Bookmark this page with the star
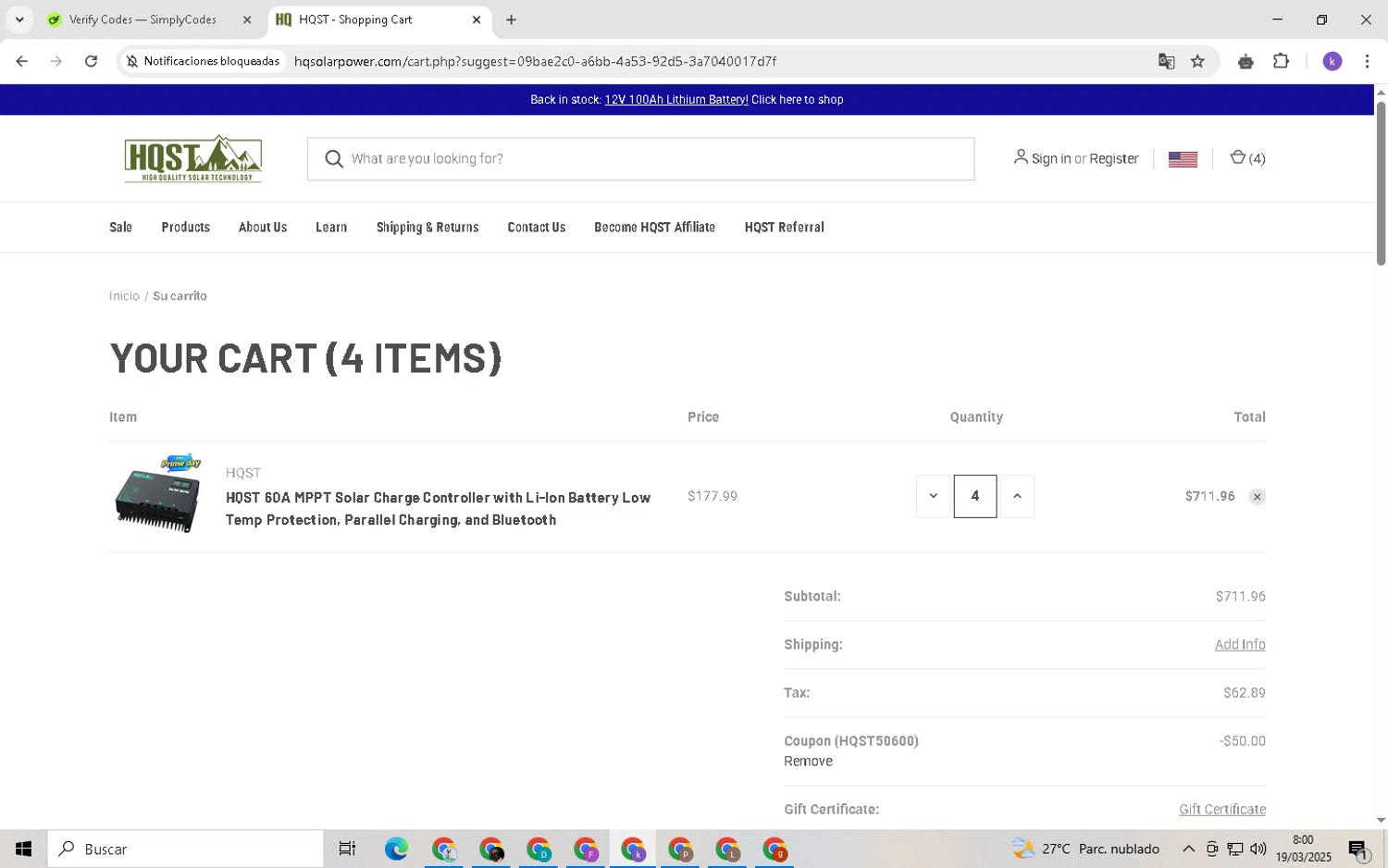 click(1197, 61)
